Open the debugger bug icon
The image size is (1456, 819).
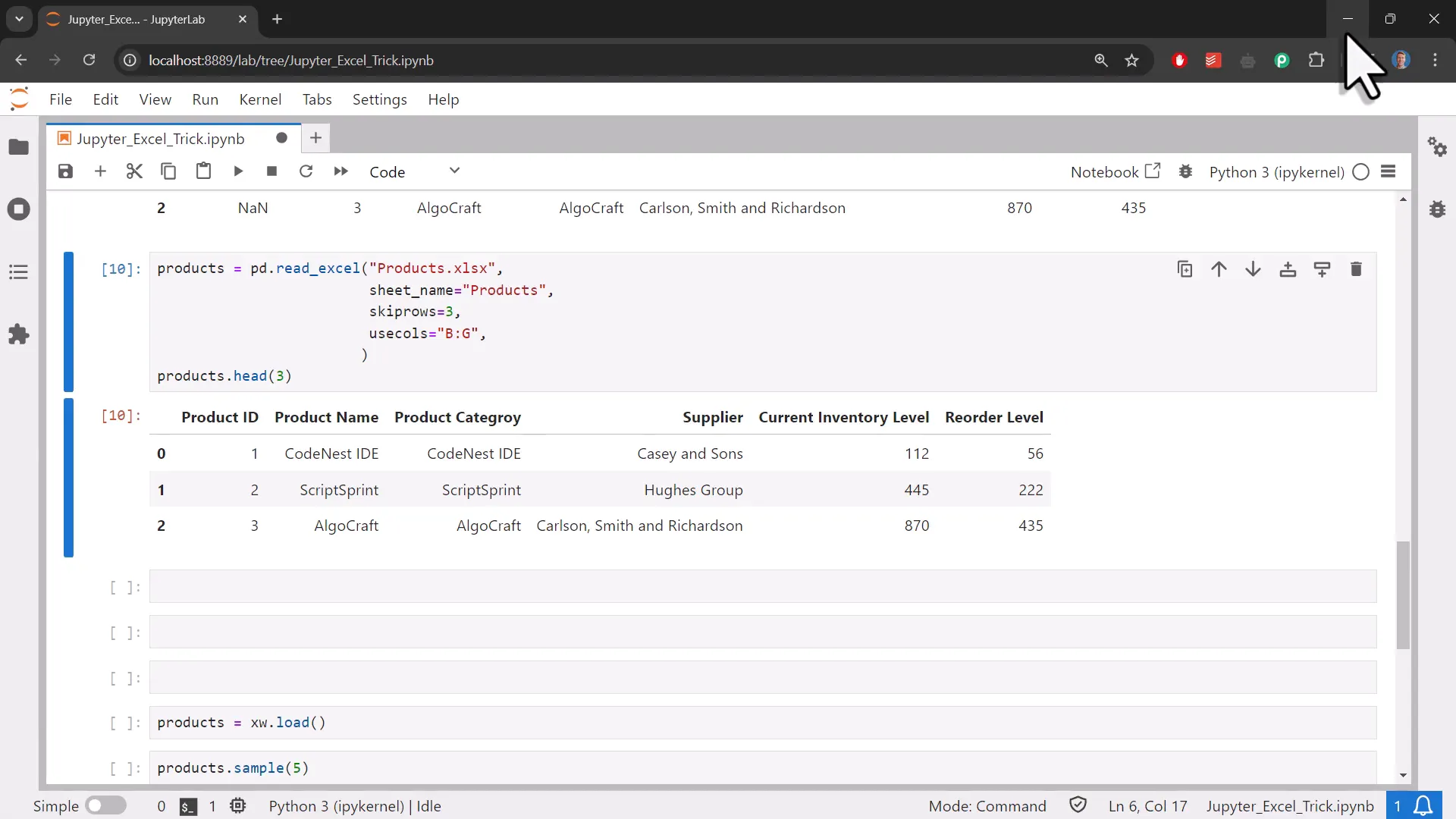(x=1186, y=172)
